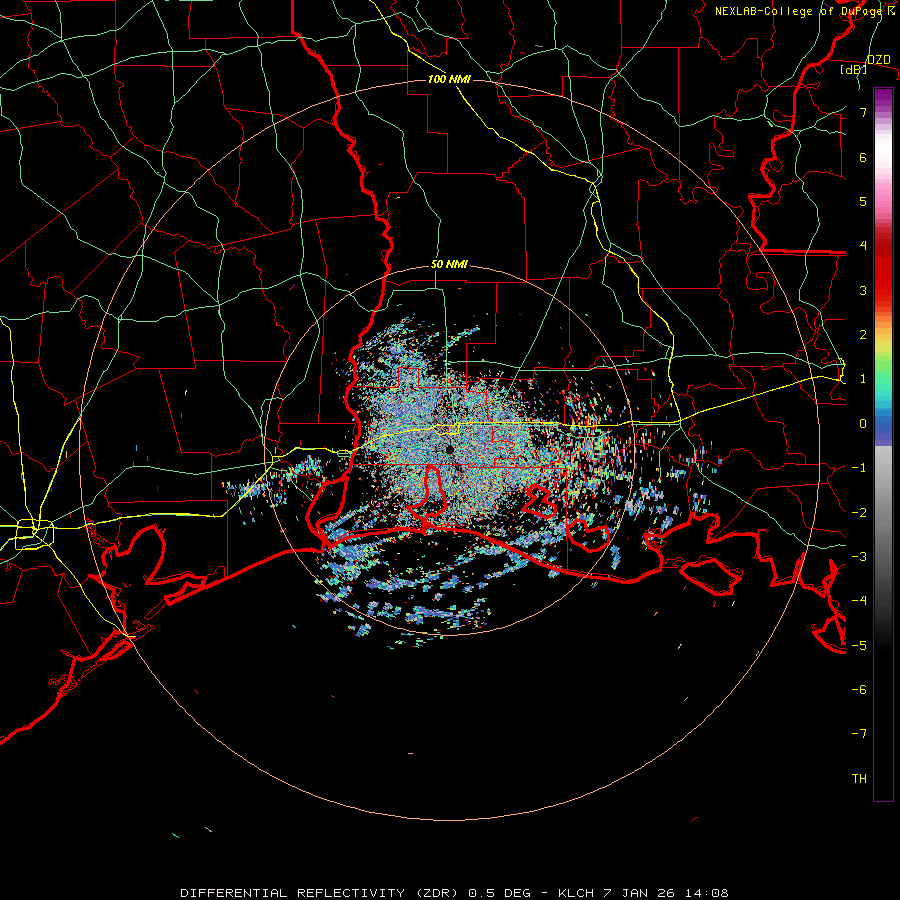Image resolution: width=900 pixels, height=900 pixels.
Task: Click the -3 value on the color scale
Action: [859, 557]
